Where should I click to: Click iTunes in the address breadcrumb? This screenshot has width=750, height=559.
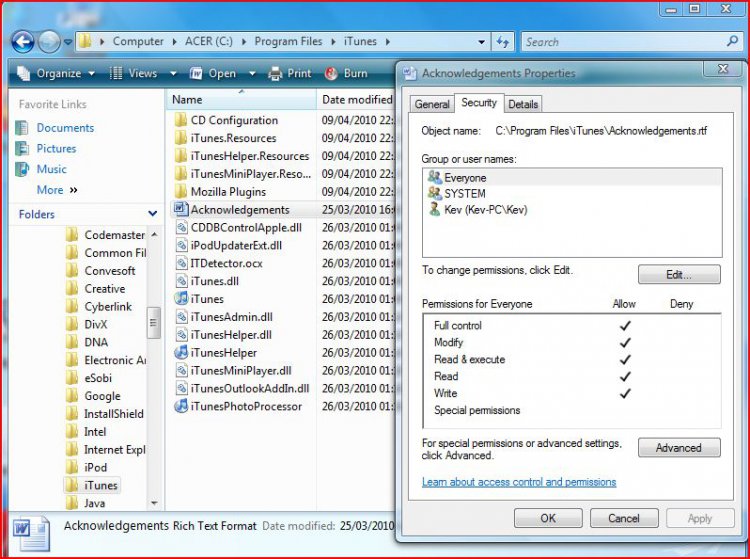point(360,42)
